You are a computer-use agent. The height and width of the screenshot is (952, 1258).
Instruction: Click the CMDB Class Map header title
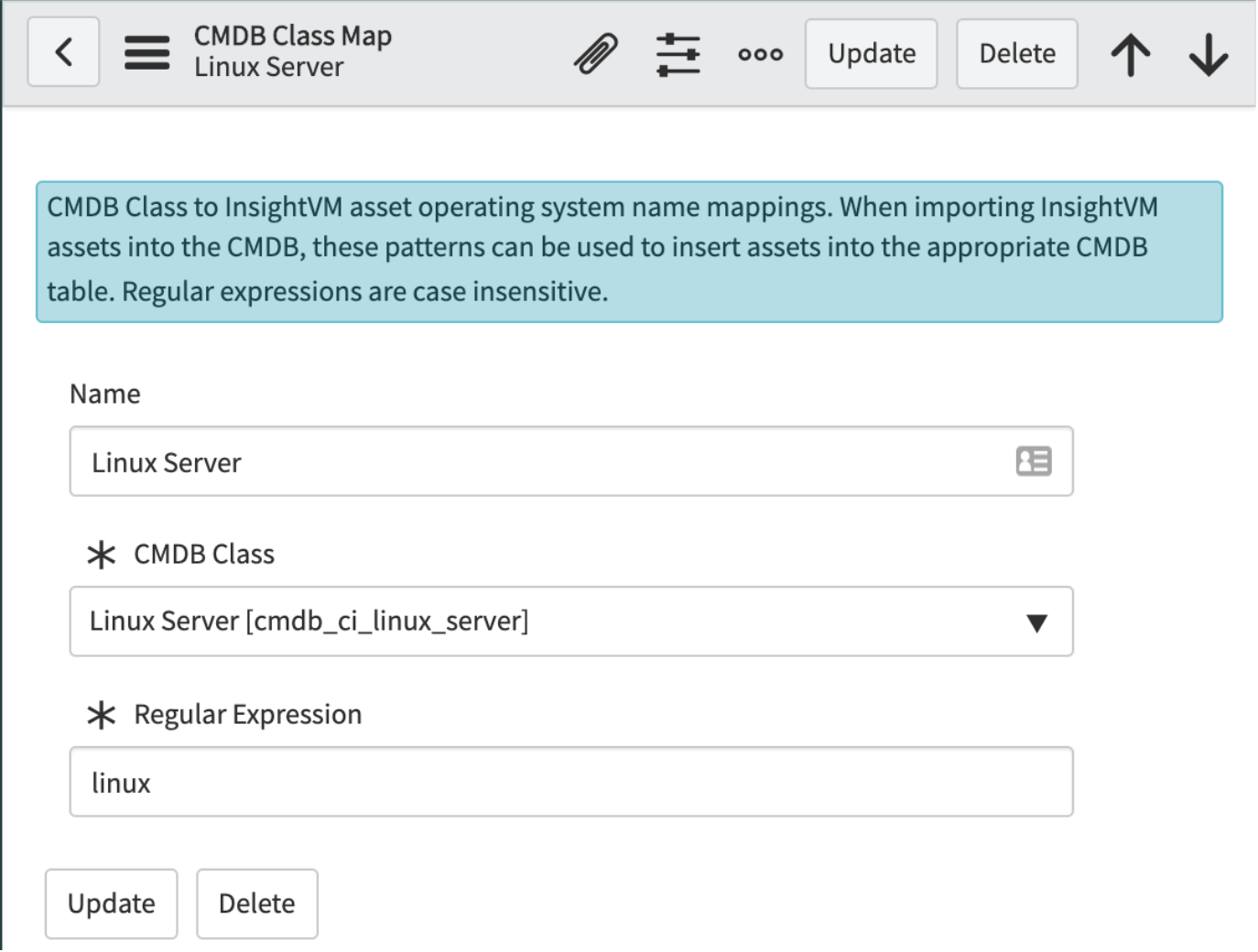292,36
